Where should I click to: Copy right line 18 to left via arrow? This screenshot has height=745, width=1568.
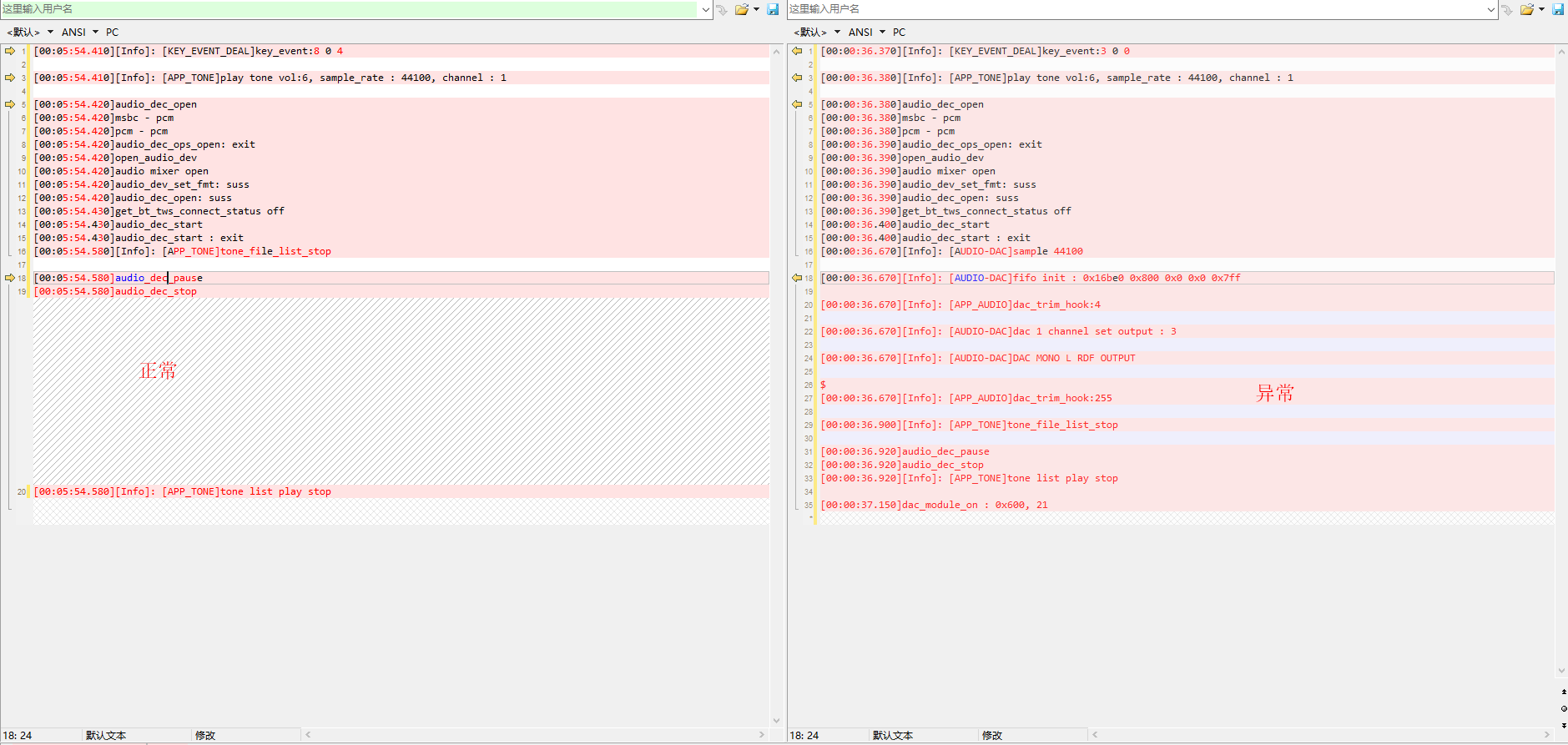coord(797,278)
